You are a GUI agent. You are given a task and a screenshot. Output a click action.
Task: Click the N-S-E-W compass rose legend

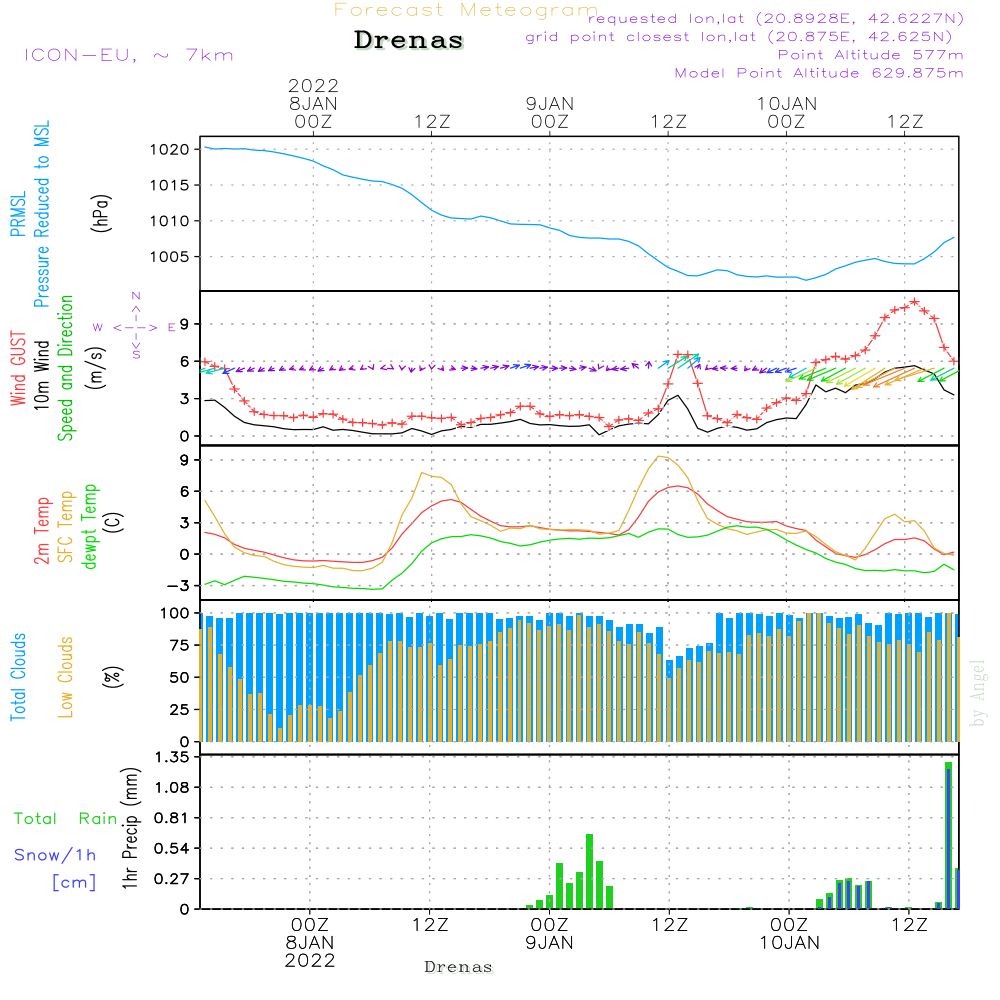[135, 325]
